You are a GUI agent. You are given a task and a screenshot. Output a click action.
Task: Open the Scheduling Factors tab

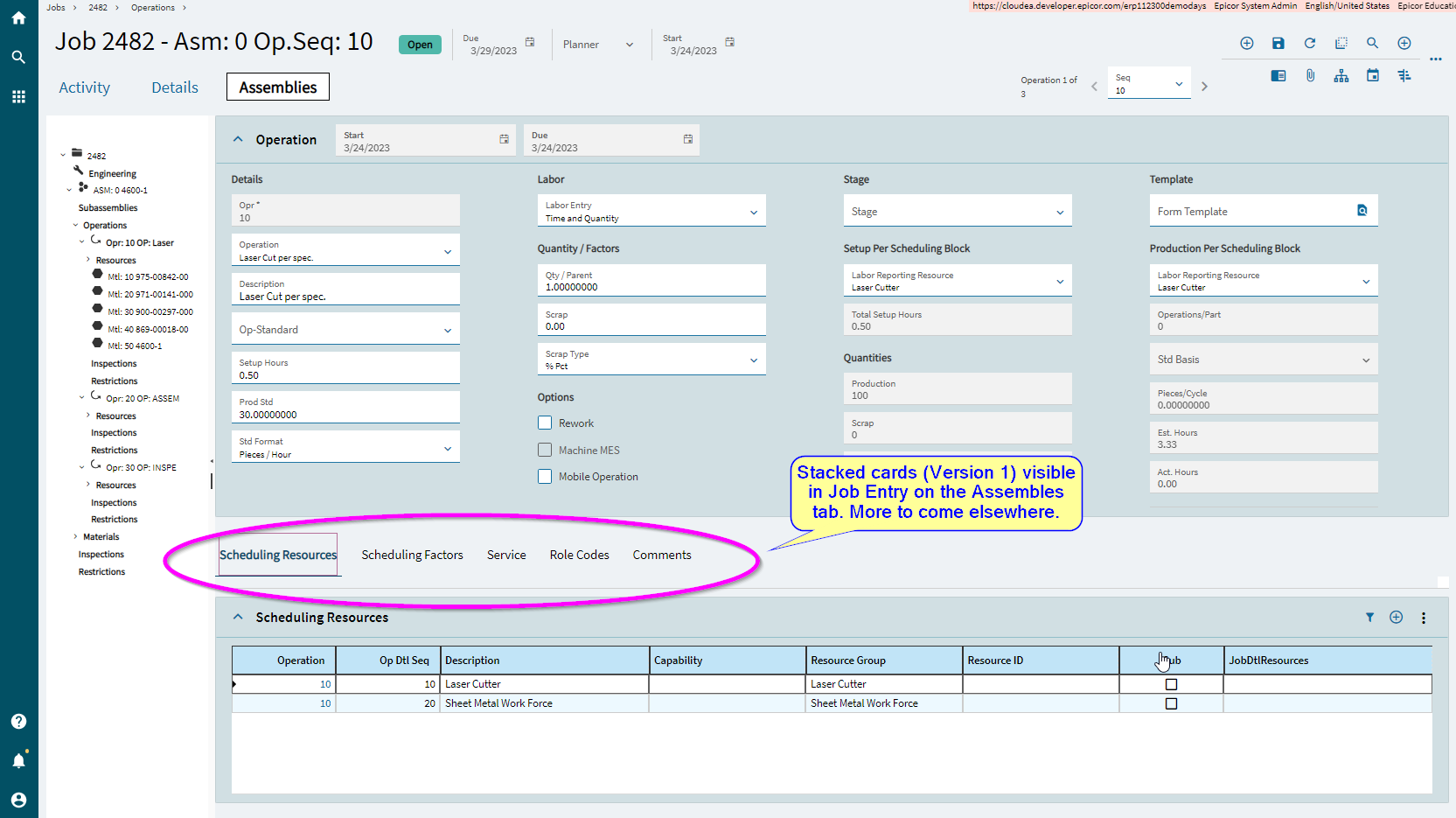point(413,555)
